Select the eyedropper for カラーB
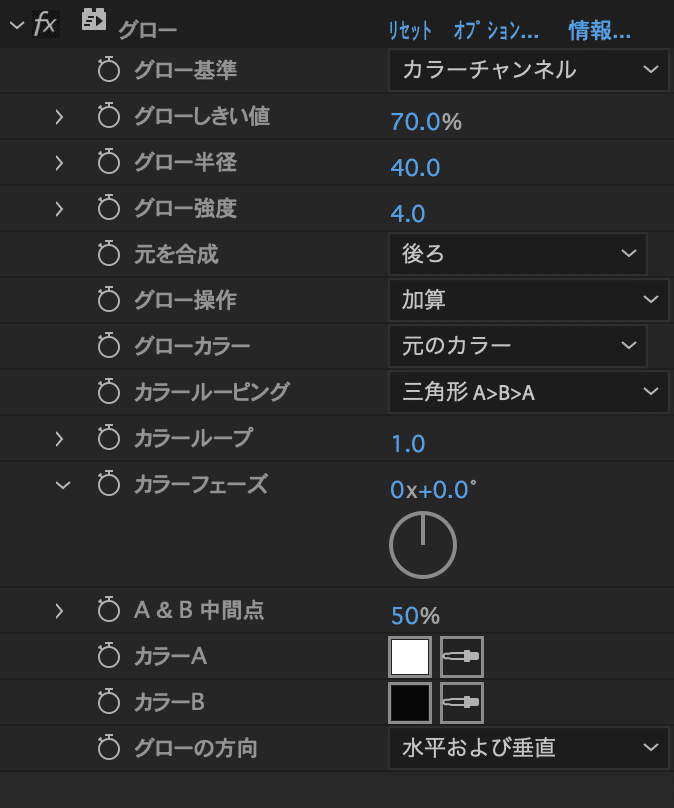The image size is (674, 808). click(x=461, y=702)
